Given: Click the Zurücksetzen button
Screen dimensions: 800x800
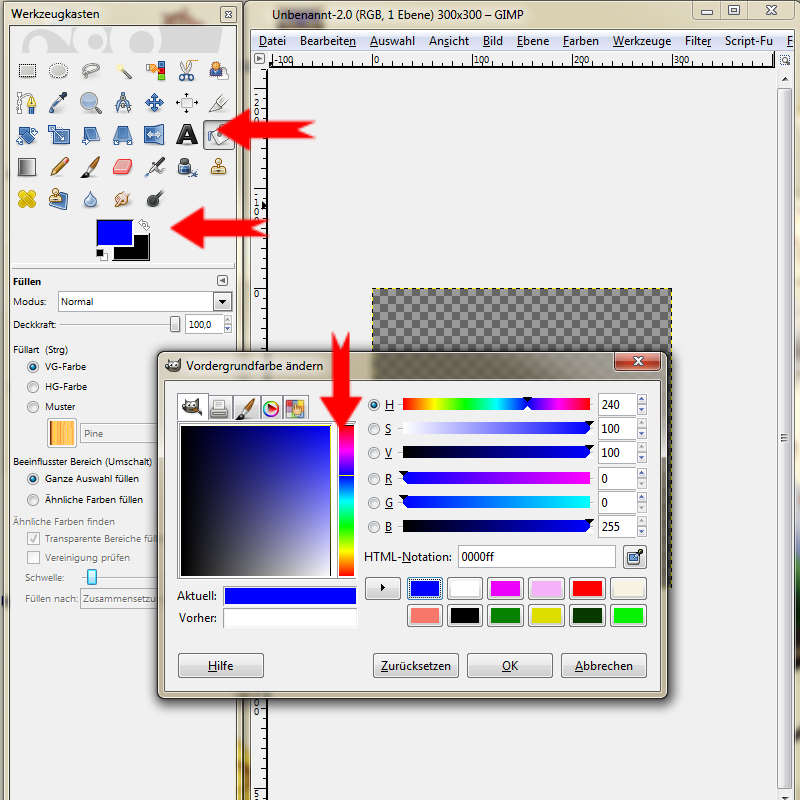Looking at the screenshot, I should click(x=416, y=666).
